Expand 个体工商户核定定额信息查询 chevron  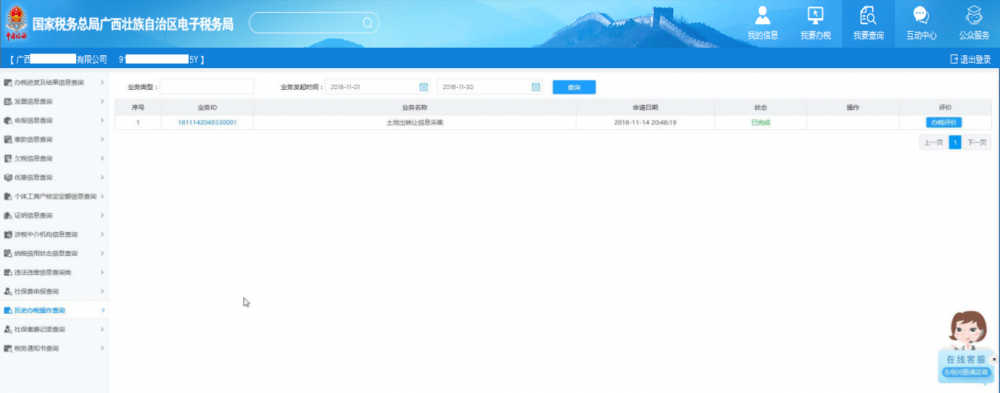(x=103, y=196)
